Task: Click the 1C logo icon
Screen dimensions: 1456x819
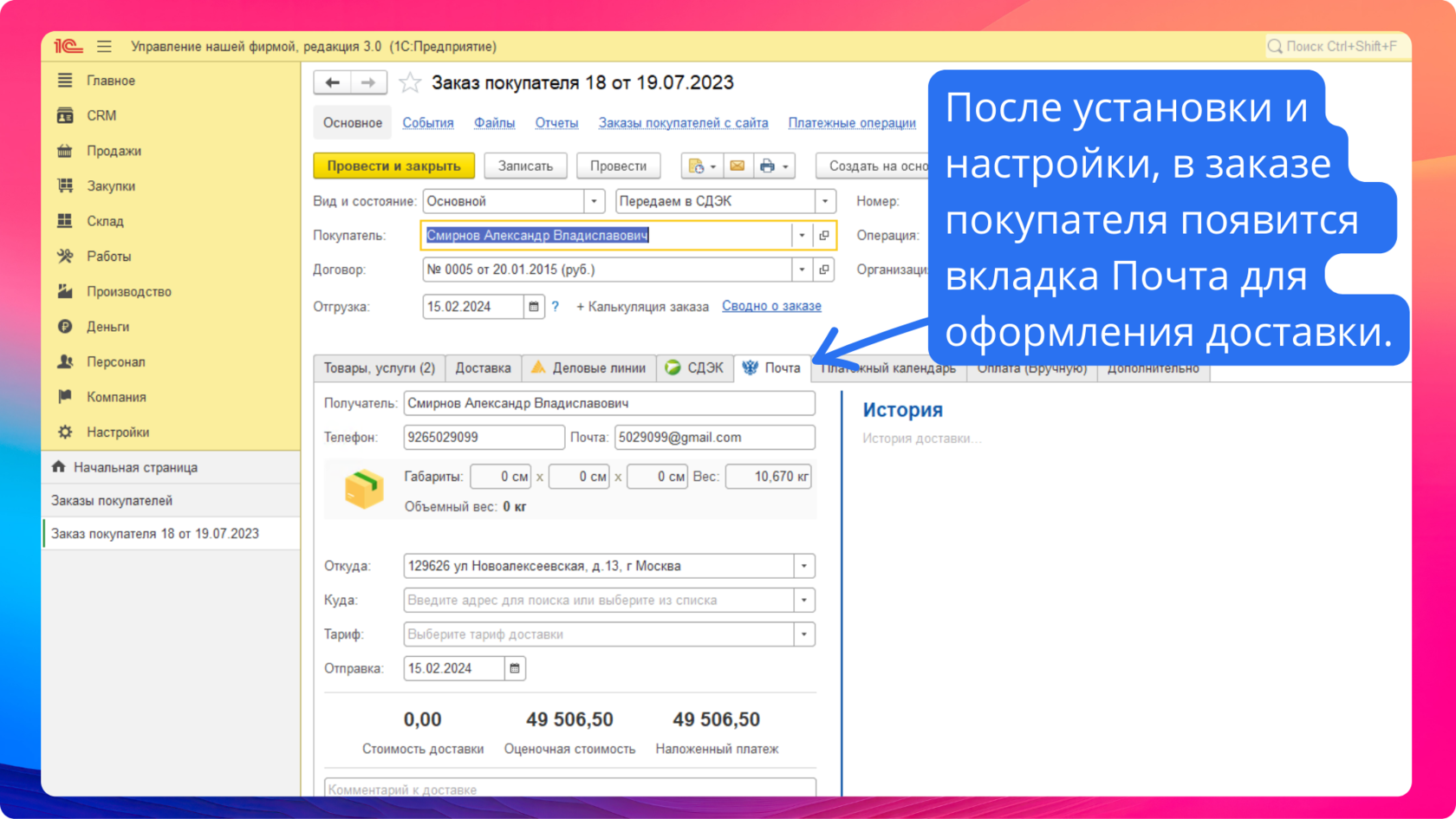Action: 68,47
